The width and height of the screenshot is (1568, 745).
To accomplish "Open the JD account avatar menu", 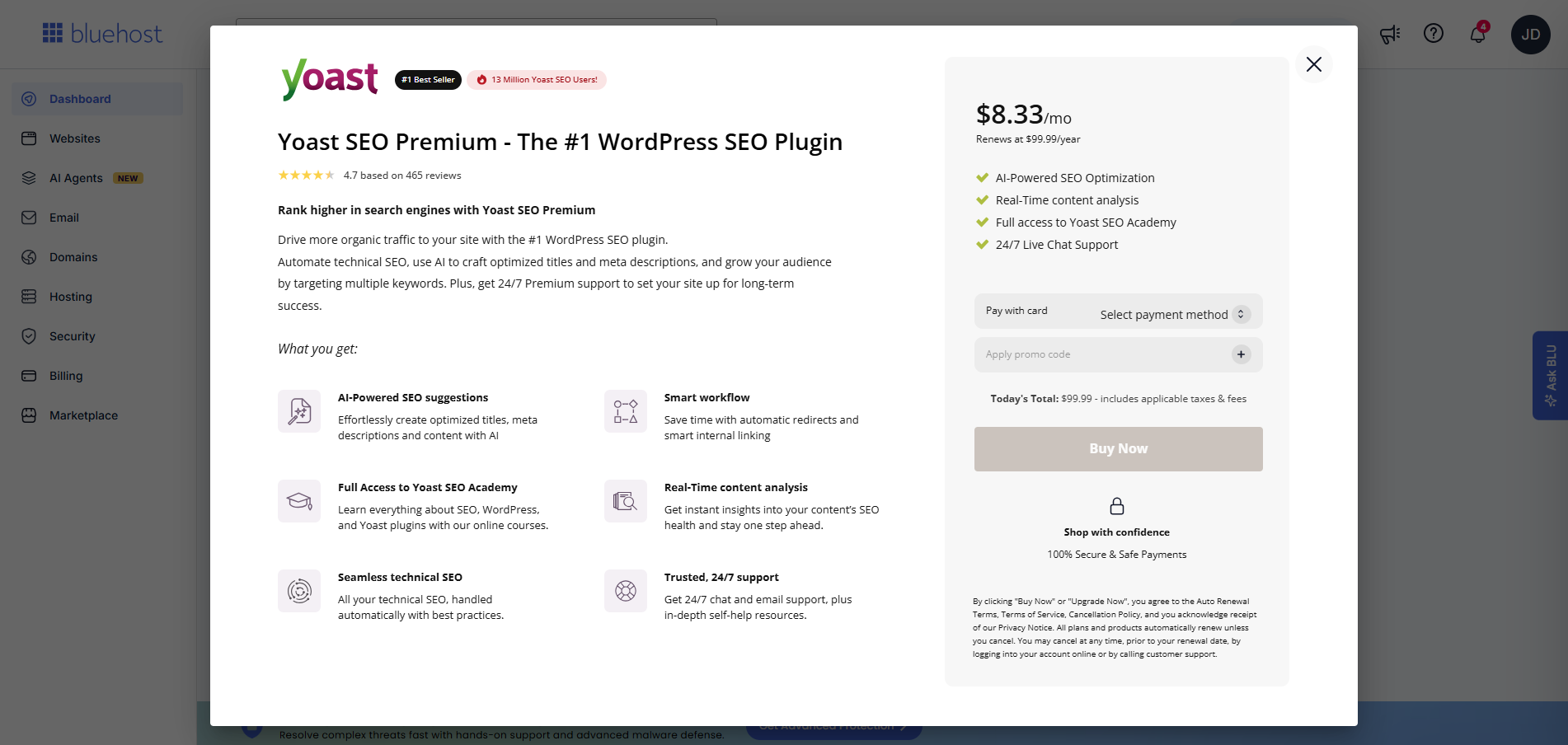I will [1531, 35].
